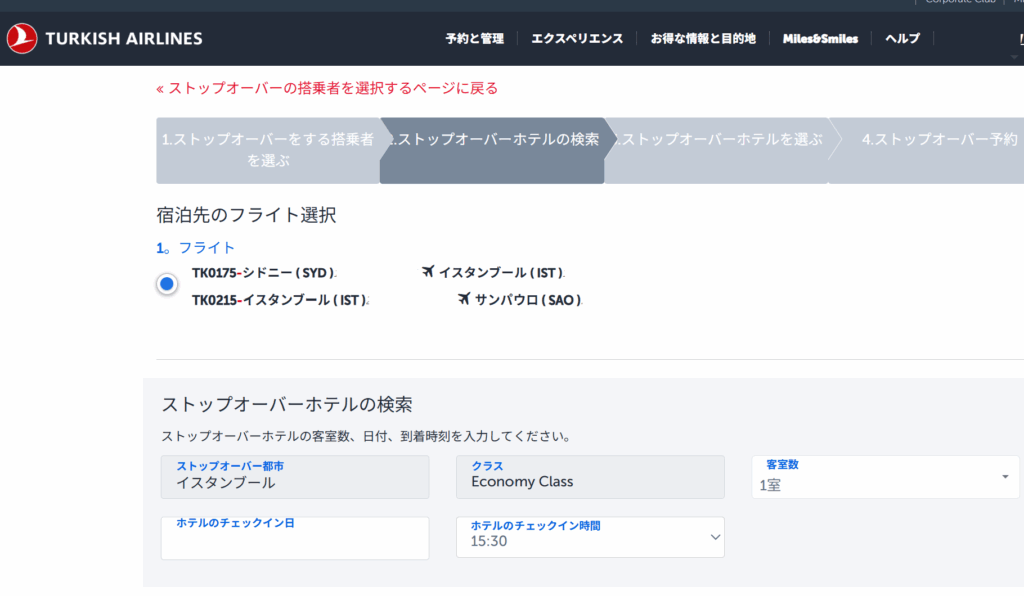The height and width of the screenshot is (596, 1024).
Task: Open the 客室数 room count dropdown
Action: click(x=885, y=477)
